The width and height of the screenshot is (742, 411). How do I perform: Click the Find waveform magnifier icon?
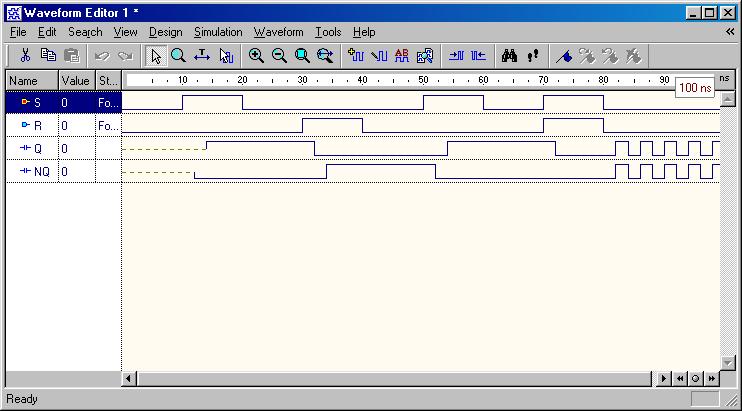(425, 56)
